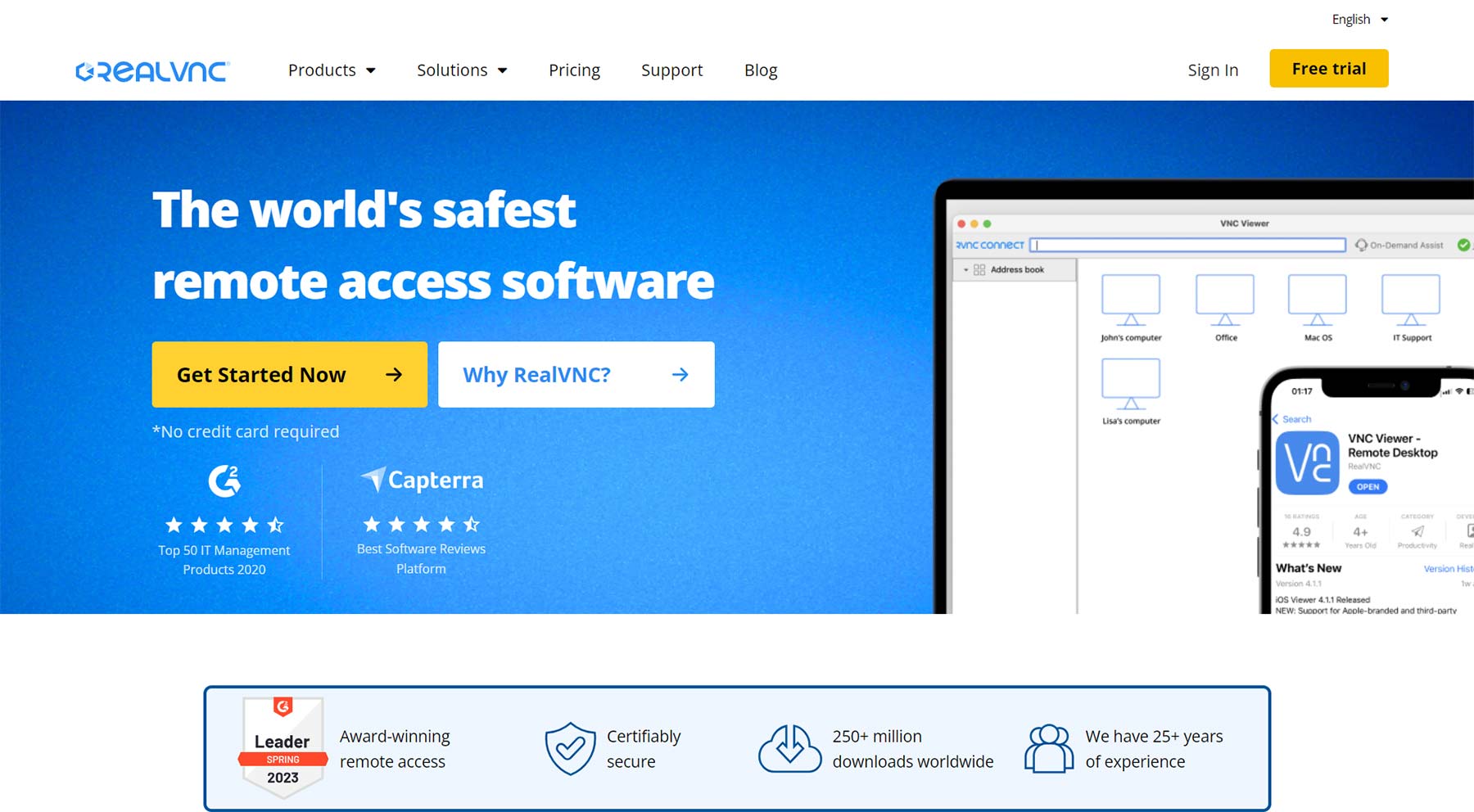Image resolution: width=1474 pixels, height=812 pixels.
Task: Tap the Search back link on phone
Action: click(x=1291, y=419)
